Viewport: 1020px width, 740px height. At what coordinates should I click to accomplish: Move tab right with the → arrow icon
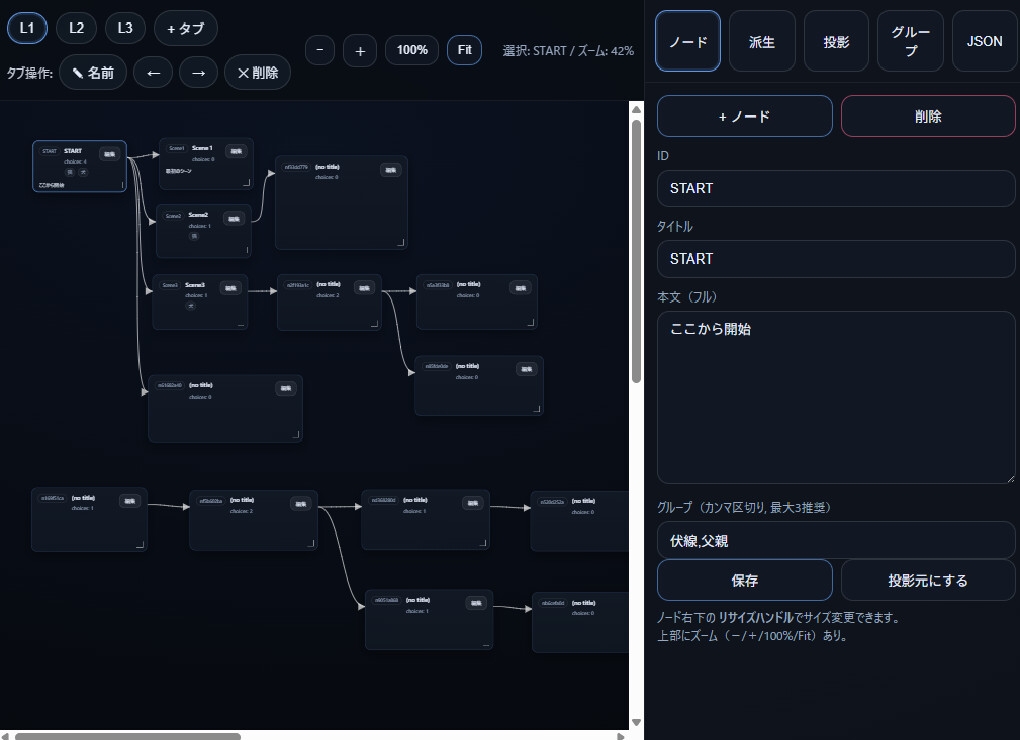[198, 72]
